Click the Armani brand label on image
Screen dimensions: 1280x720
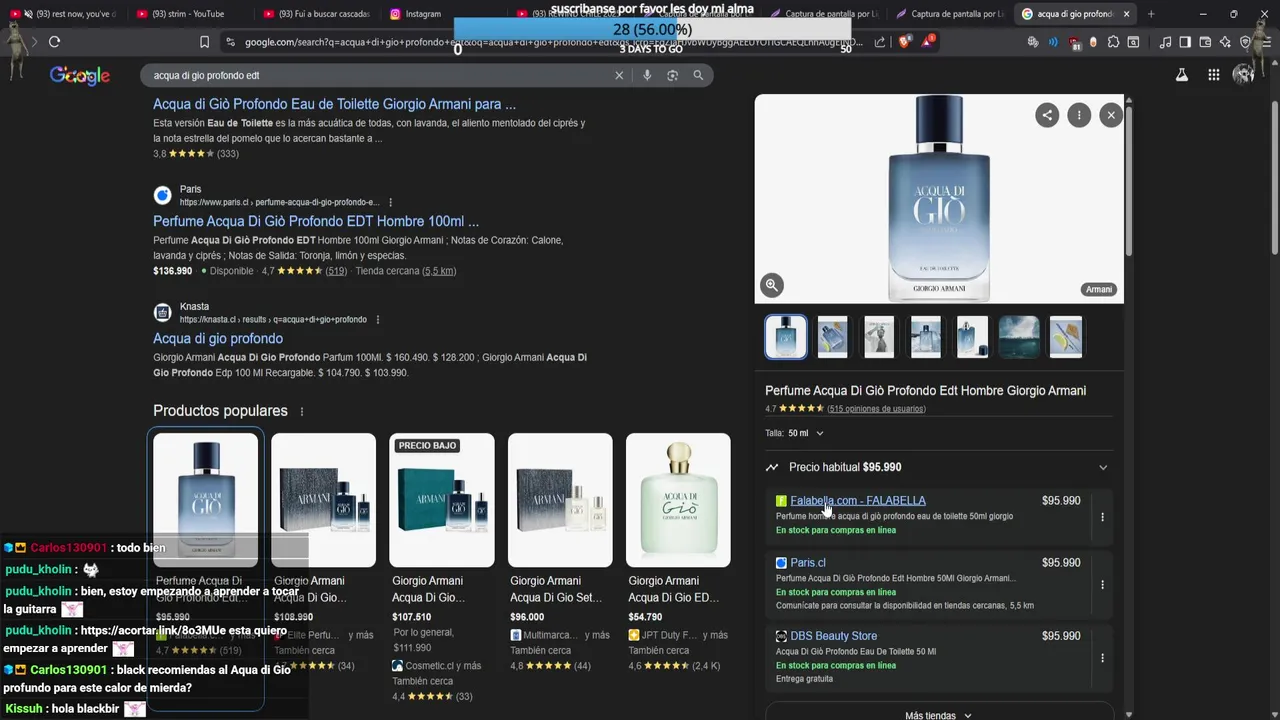coord(1099,289)
